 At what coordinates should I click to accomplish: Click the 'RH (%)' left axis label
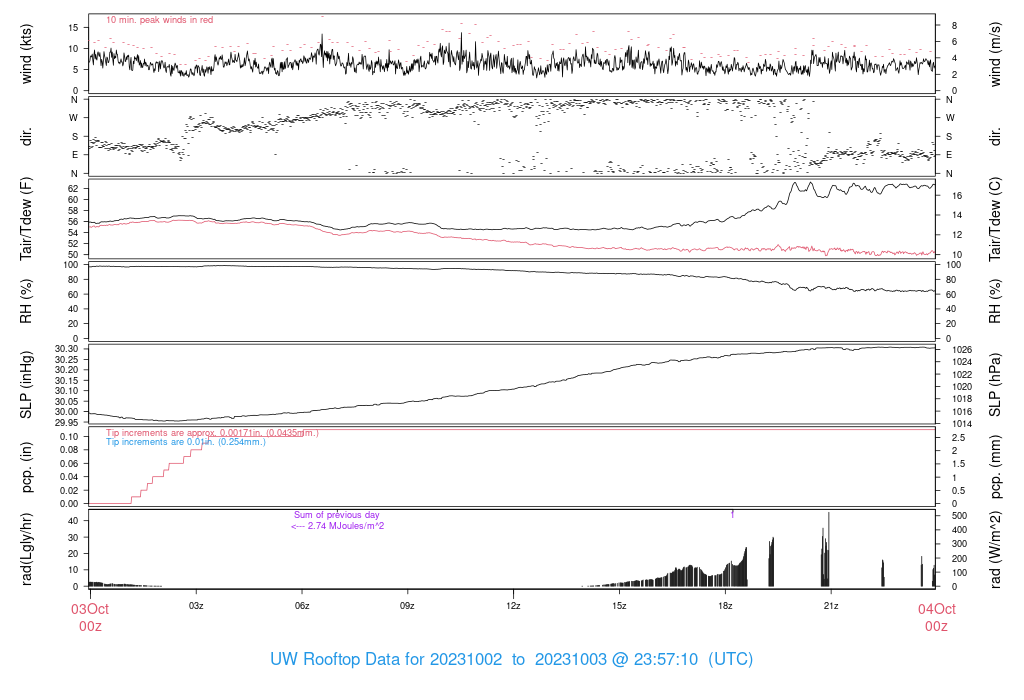tap(26, 301)
